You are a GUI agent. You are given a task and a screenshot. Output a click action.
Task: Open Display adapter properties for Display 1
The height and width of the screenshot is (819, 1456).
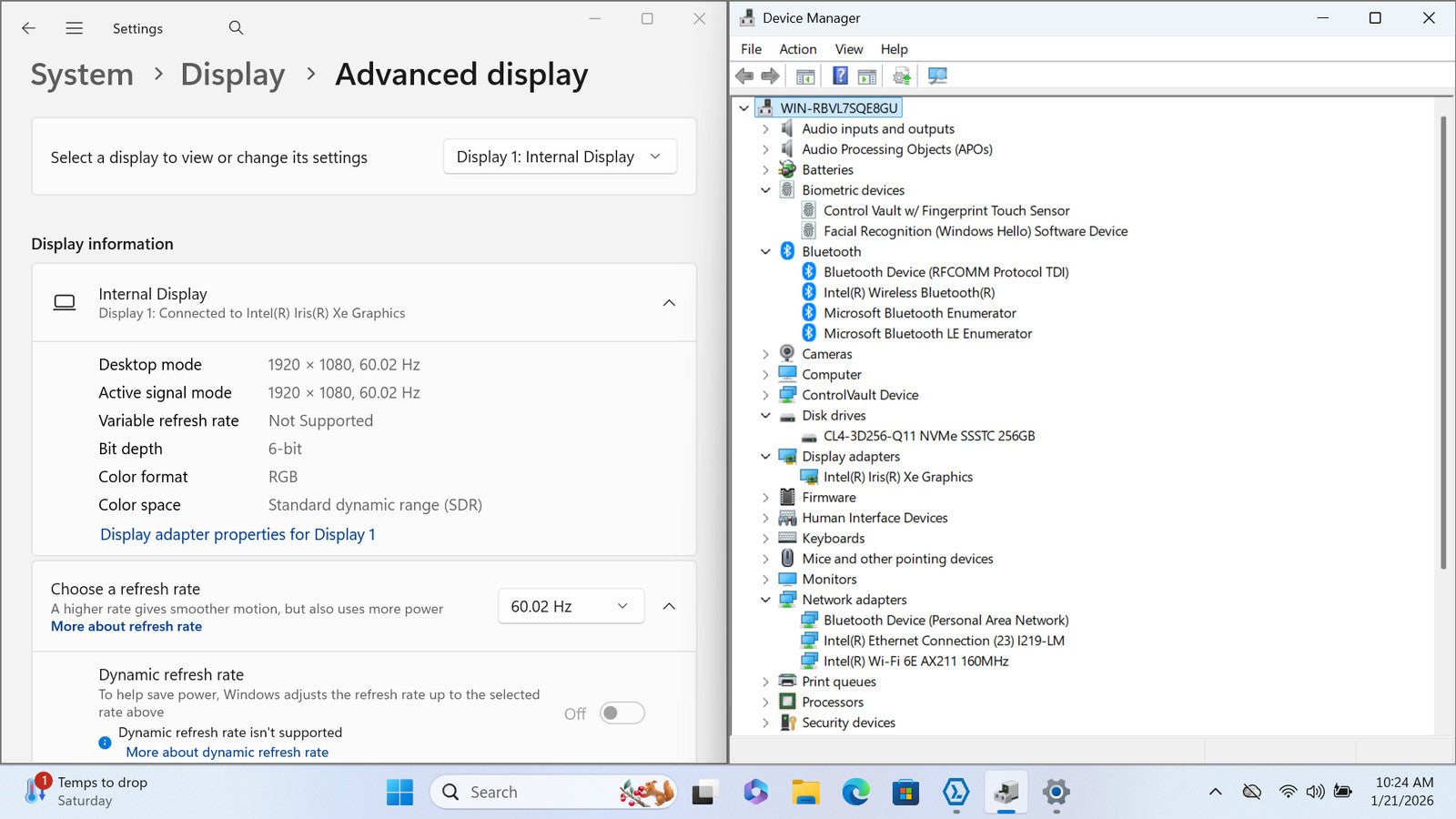(x=238, y=534)
